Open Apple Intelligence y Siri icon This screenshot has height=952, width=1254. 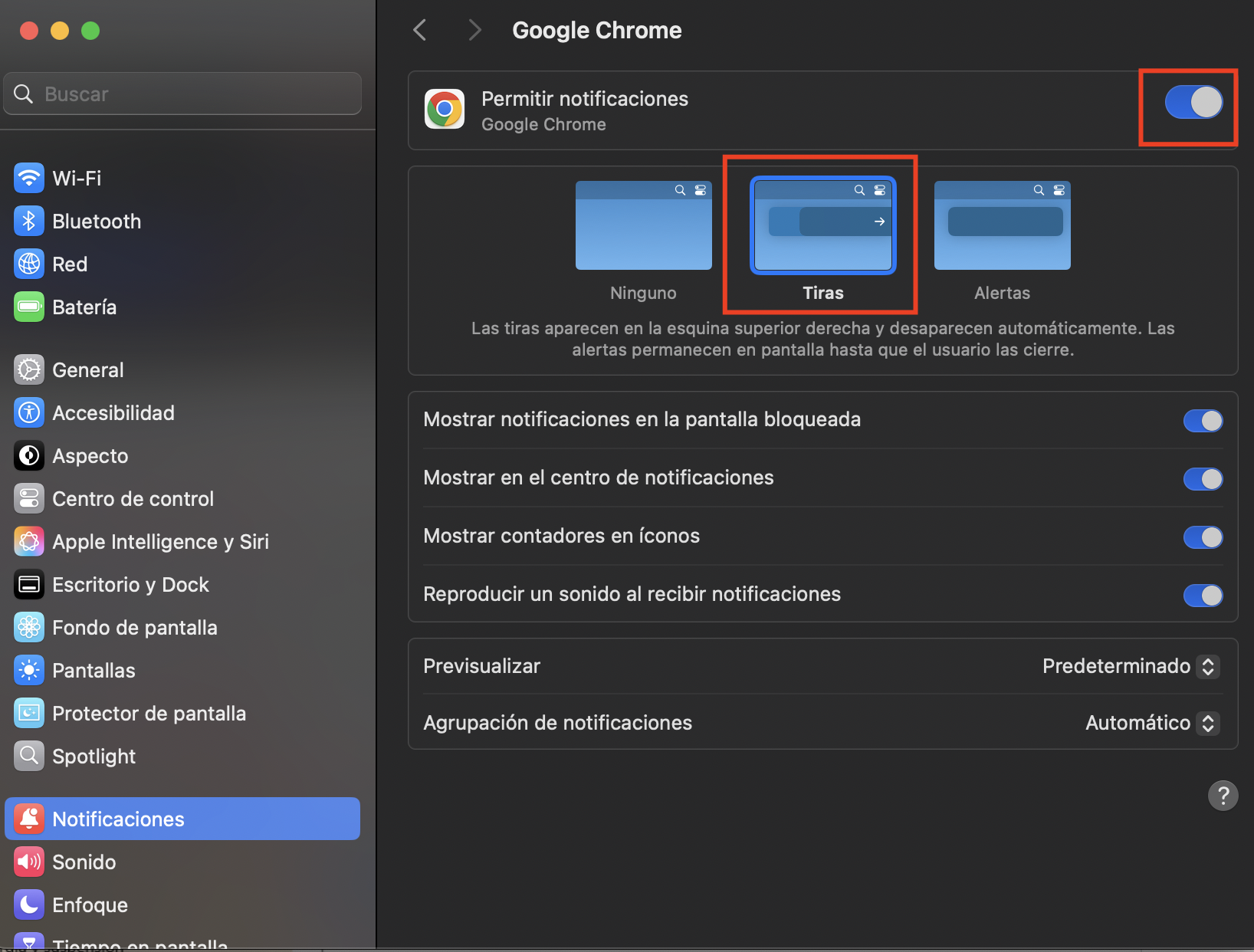(29, 542)
